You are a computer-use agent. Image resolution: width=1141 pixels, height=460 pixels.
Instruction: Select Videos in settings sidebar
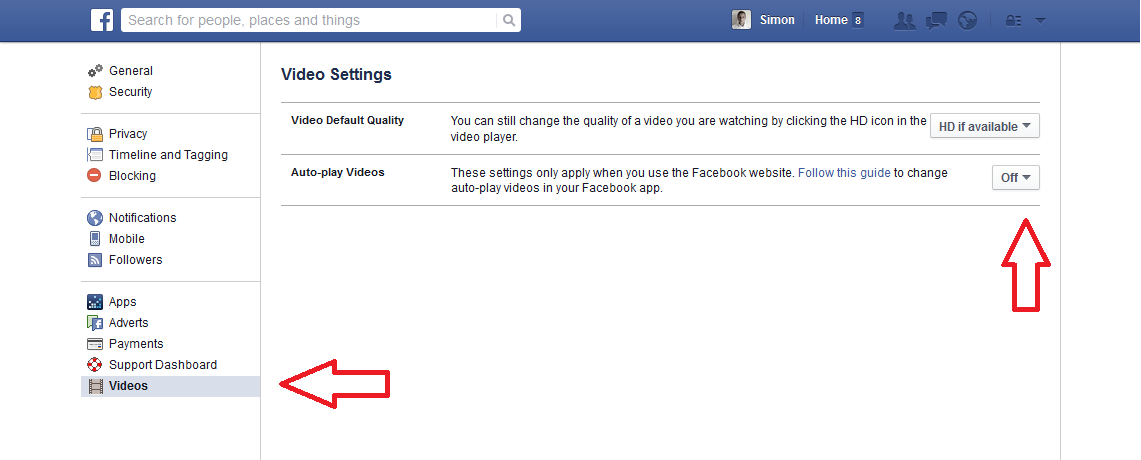(x=170, y=386)
